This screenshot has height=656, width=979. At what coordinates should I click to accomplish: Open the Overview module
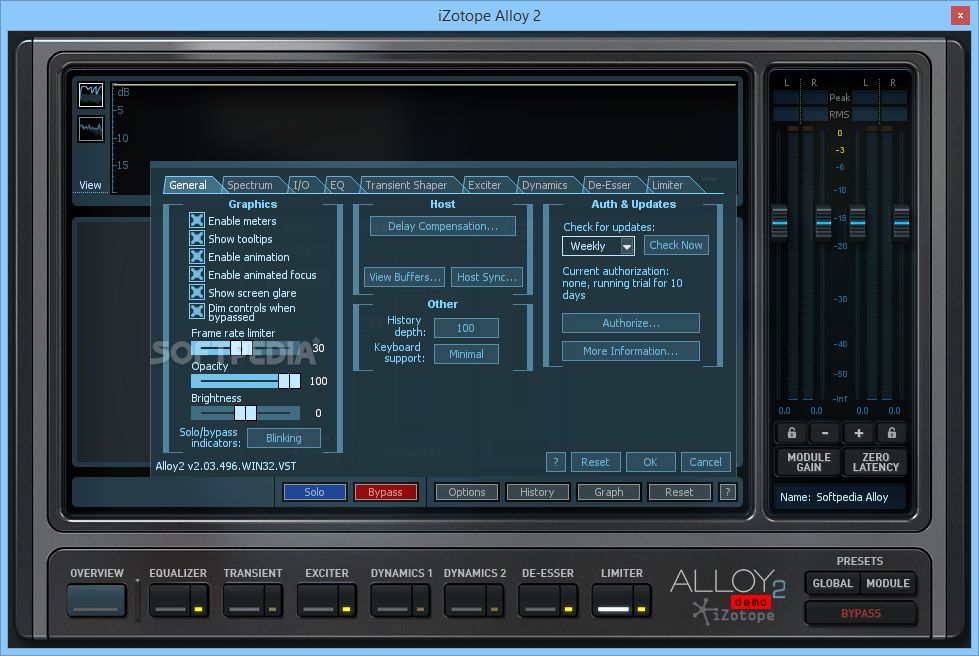[x=96, y=600]
